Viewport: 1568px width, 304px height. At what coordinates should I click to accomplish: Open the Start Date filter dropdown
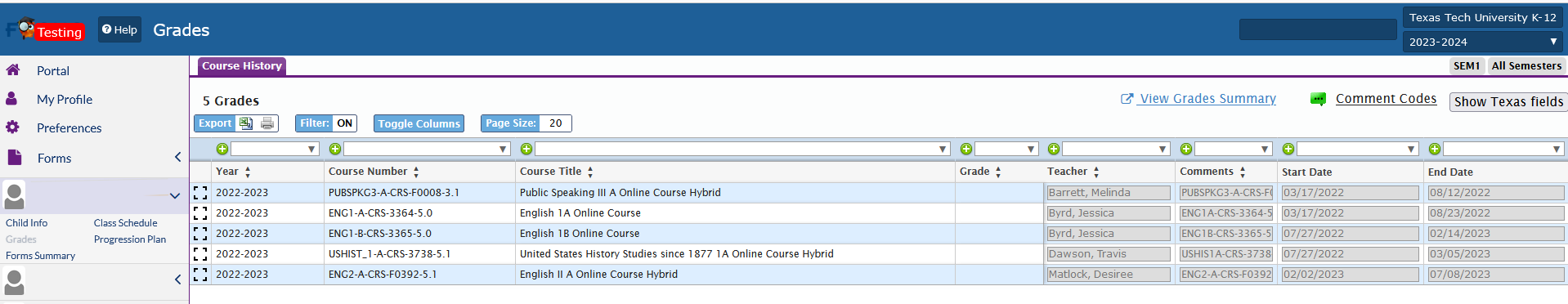(x=1357, y=149)
